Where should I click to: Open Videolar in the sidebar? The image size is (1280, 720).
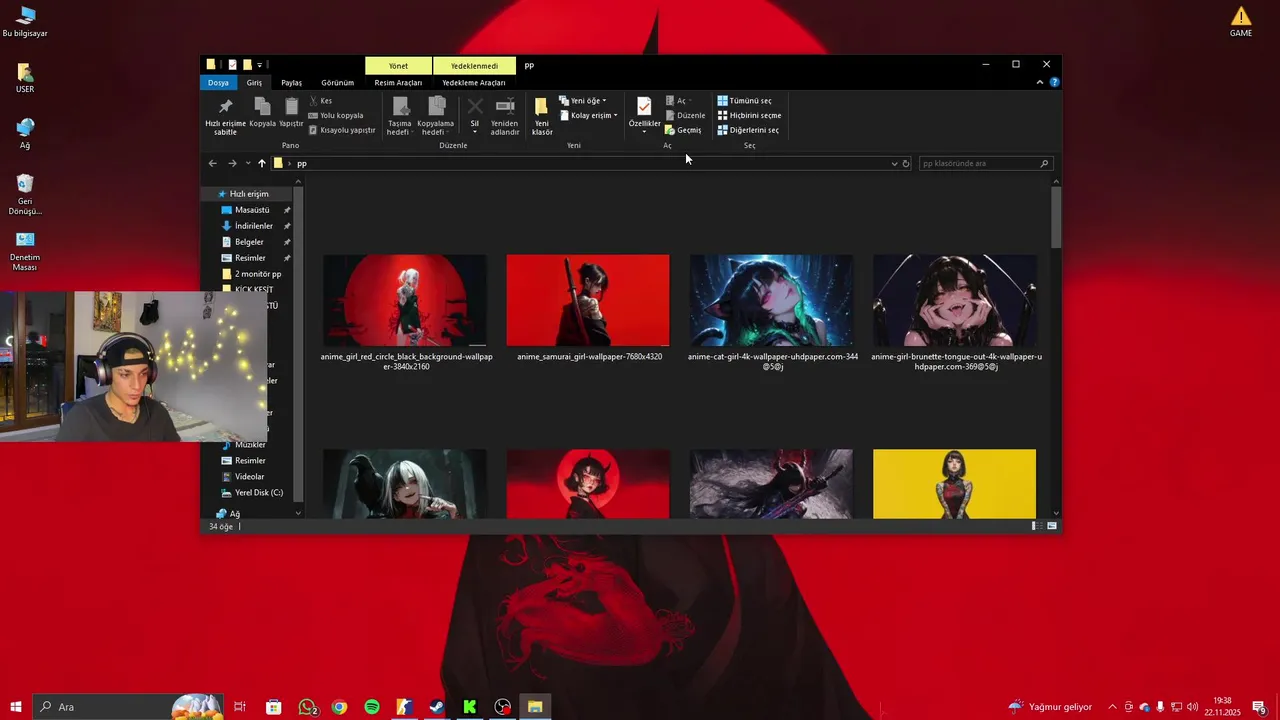249,477
